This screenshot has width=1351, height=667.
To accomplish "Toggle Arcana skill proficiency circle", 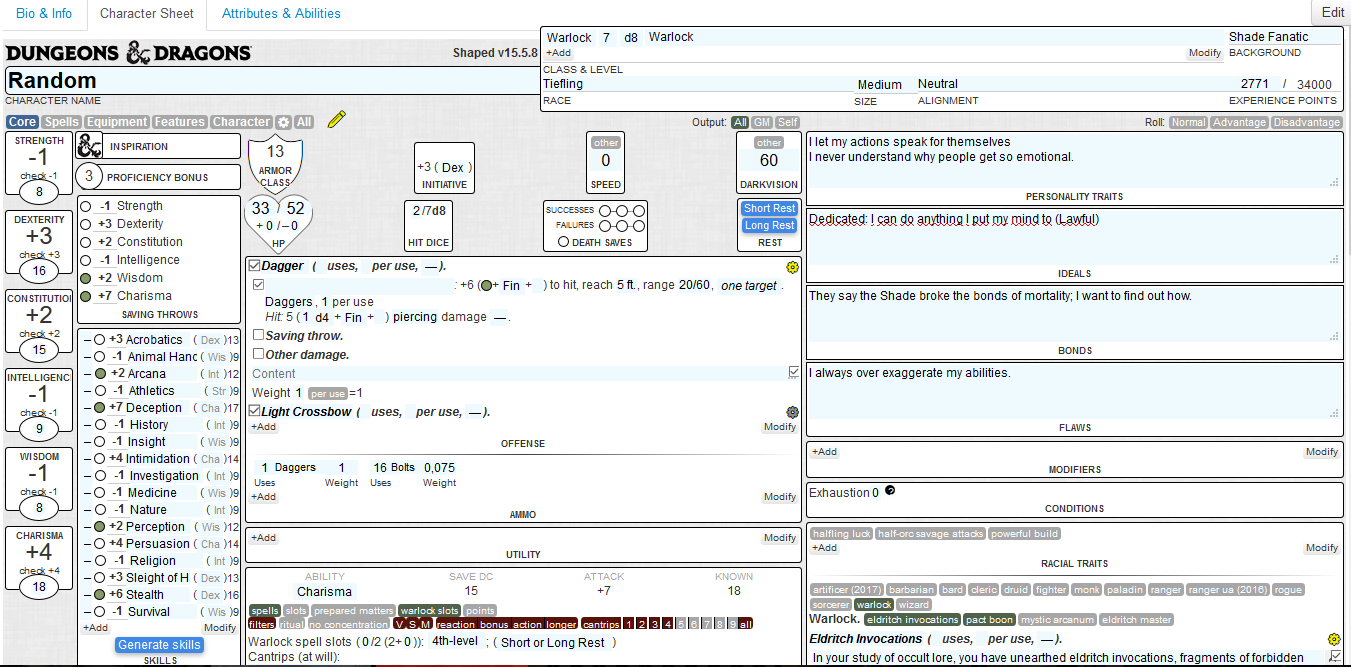I will [100, 374].
